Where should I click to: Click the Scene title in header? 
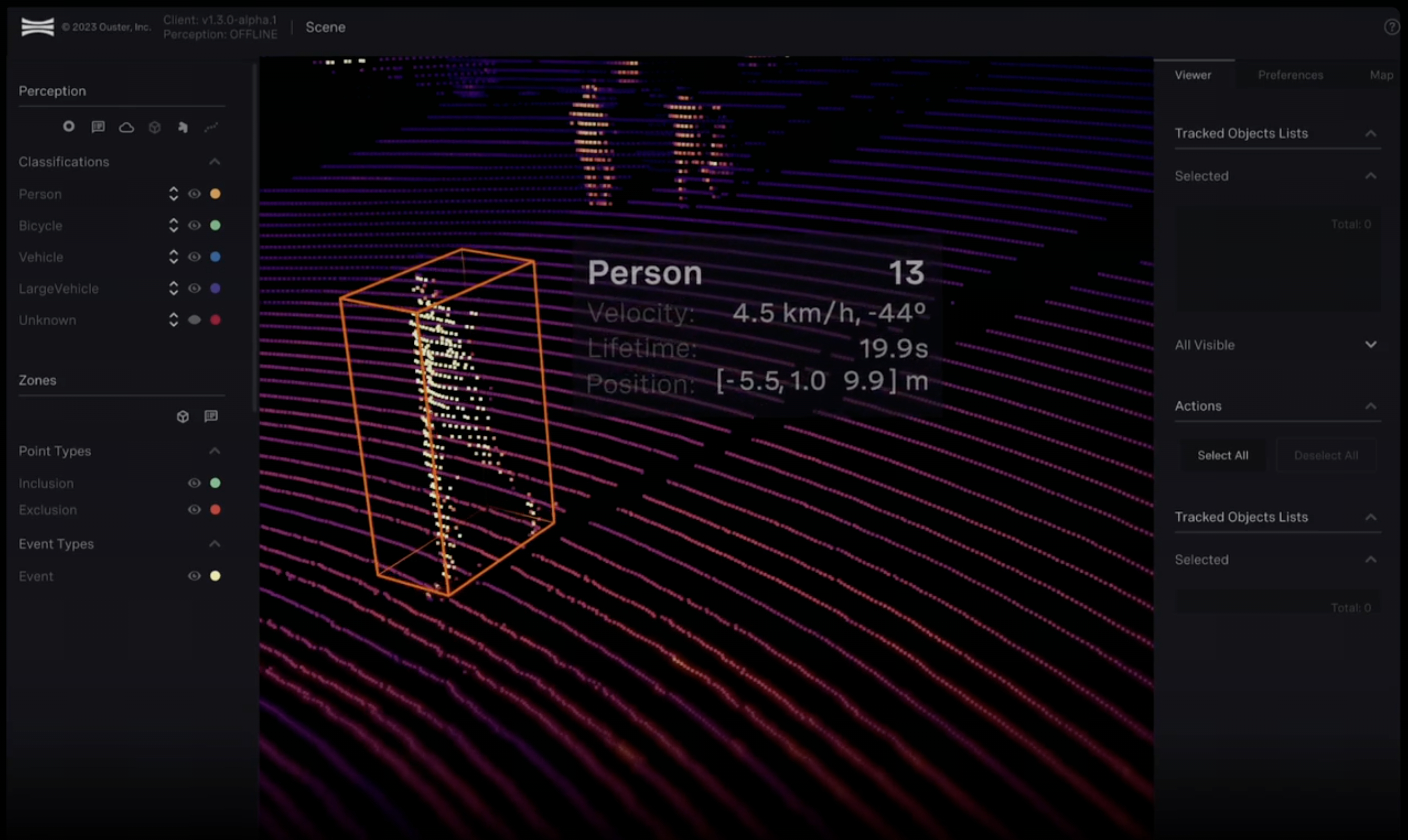tap(325, 27)
